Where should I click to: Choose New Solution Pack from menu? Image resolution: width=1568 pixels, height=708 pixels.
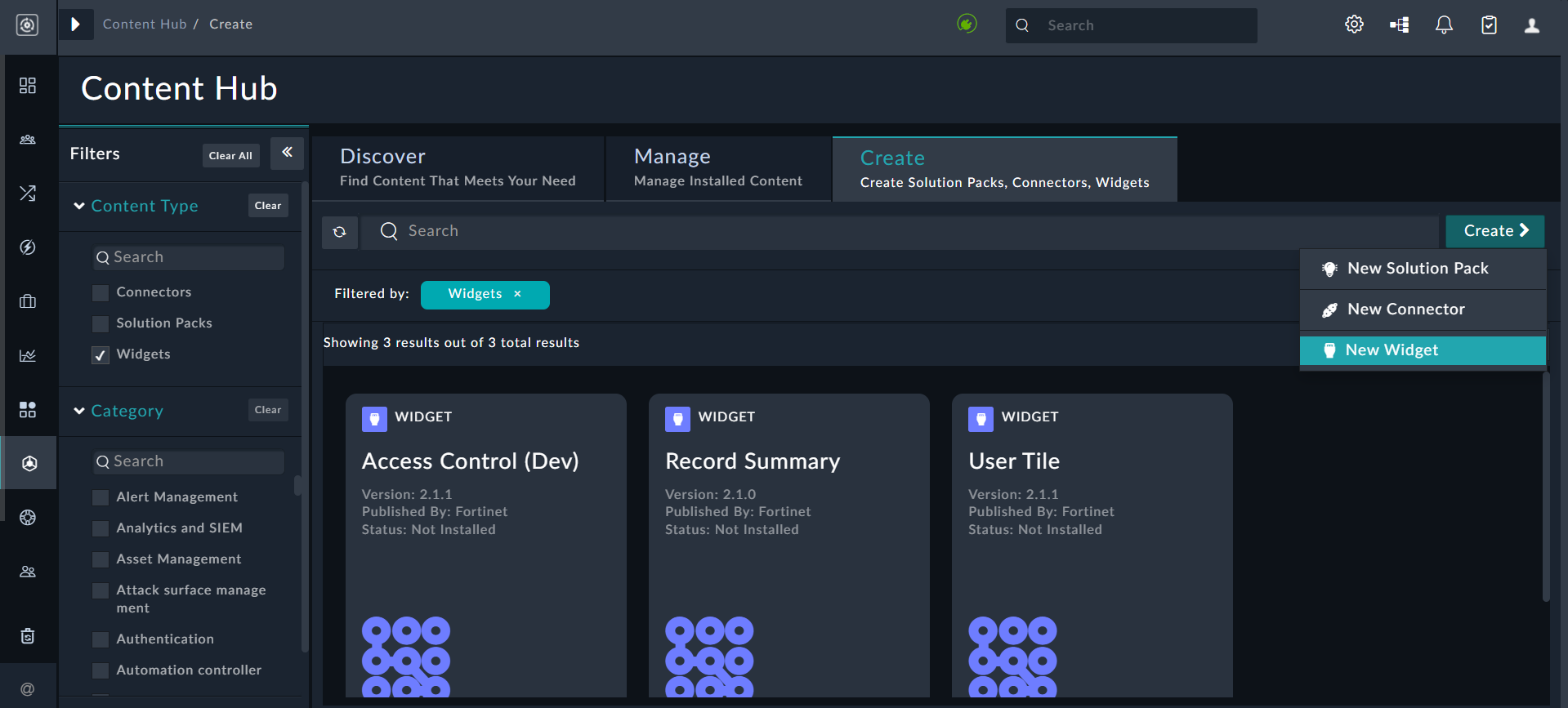[x=1423, y=269]
